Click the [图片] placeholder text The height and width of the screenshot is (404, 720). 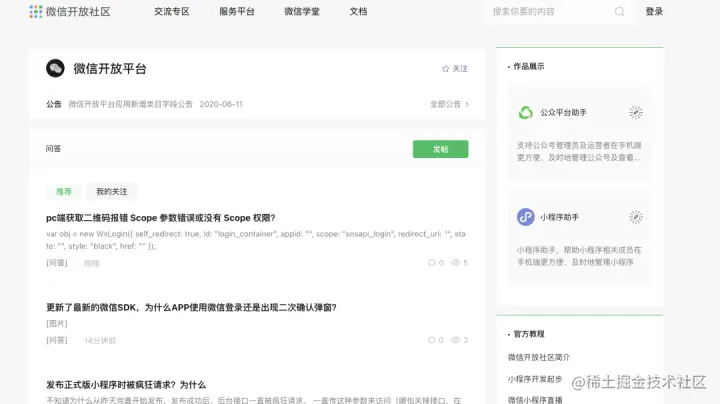pos(57,323)
